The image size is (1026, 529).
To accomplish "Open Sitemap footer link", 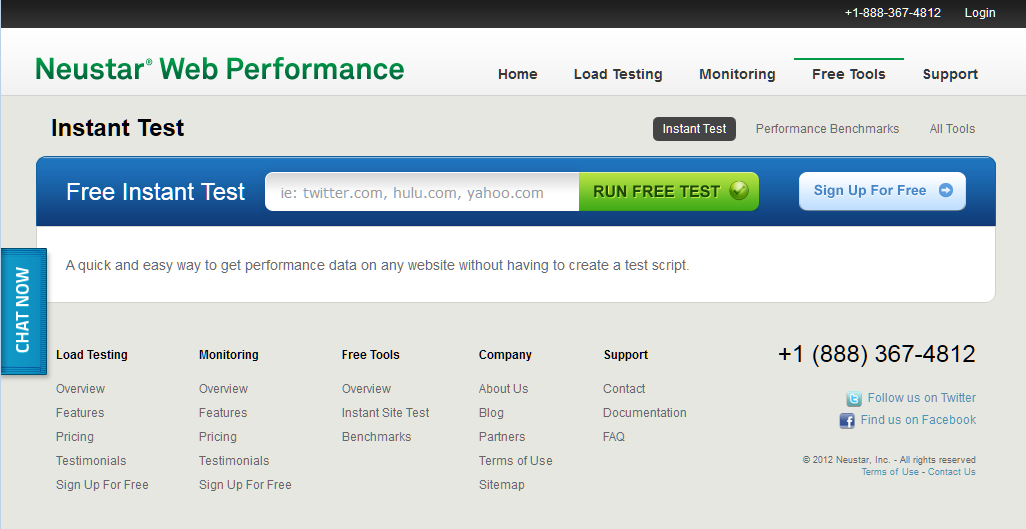I will [502, 485].
